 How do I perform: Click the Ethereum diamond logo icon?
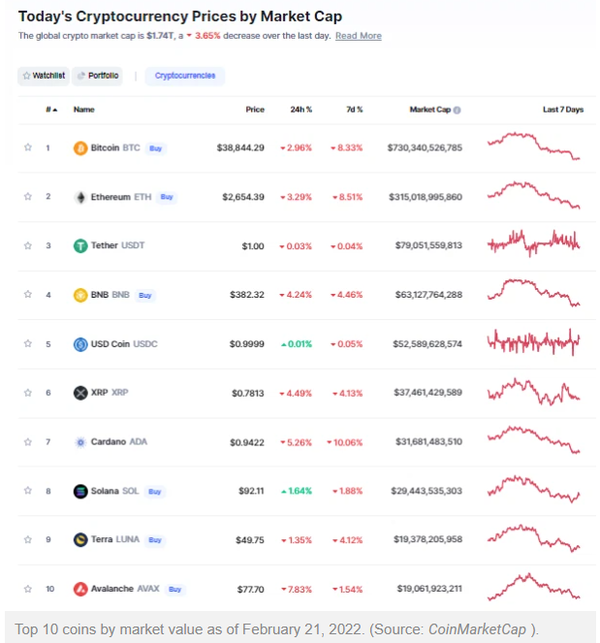coord(81,197)
